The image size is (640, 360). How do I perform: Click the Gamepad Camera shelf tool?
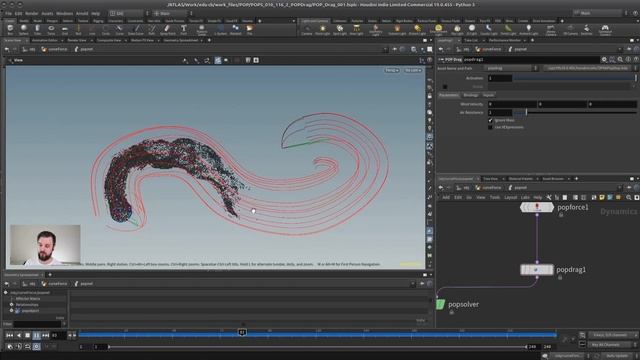(x=605, y=30)
